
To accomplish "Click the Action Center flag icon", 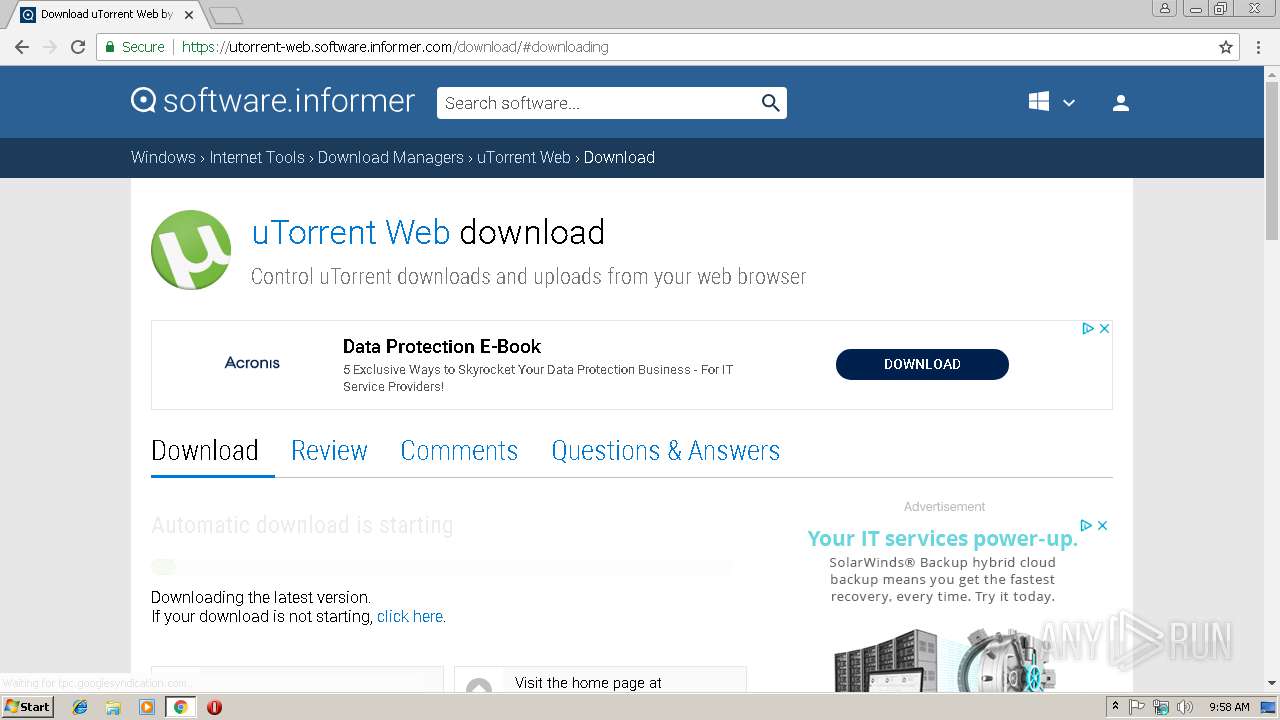I will [x=1137, y=707].
